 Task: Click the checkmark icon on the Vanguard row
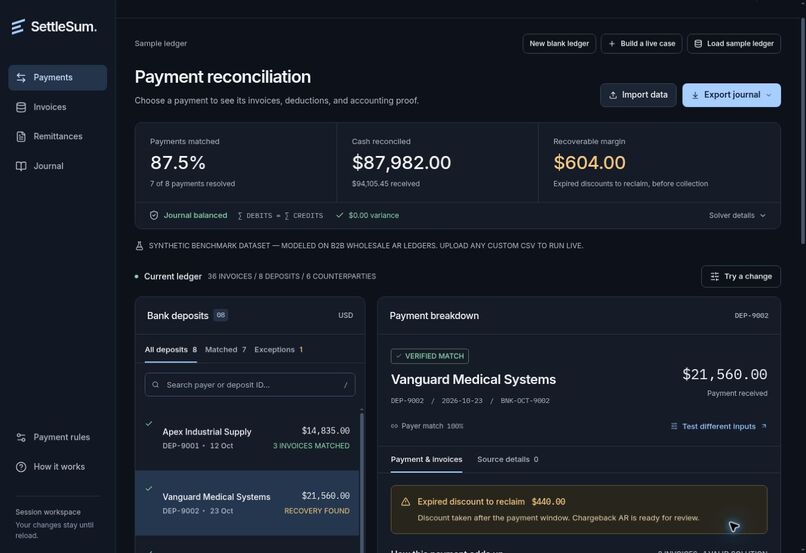149,488
